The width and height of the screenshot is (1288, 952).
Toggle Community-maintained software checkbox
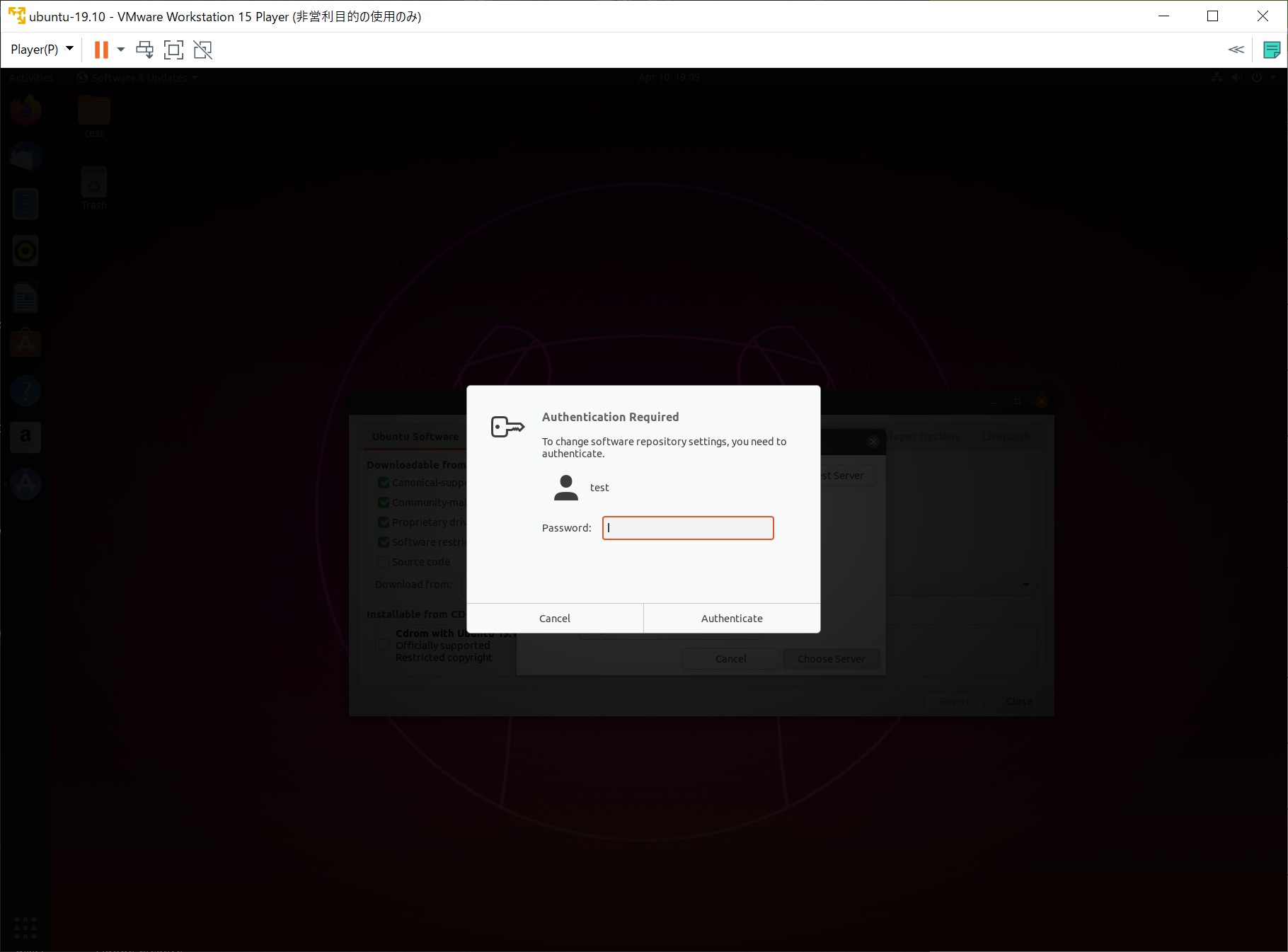pyautogui.click(x=384, y=503)
